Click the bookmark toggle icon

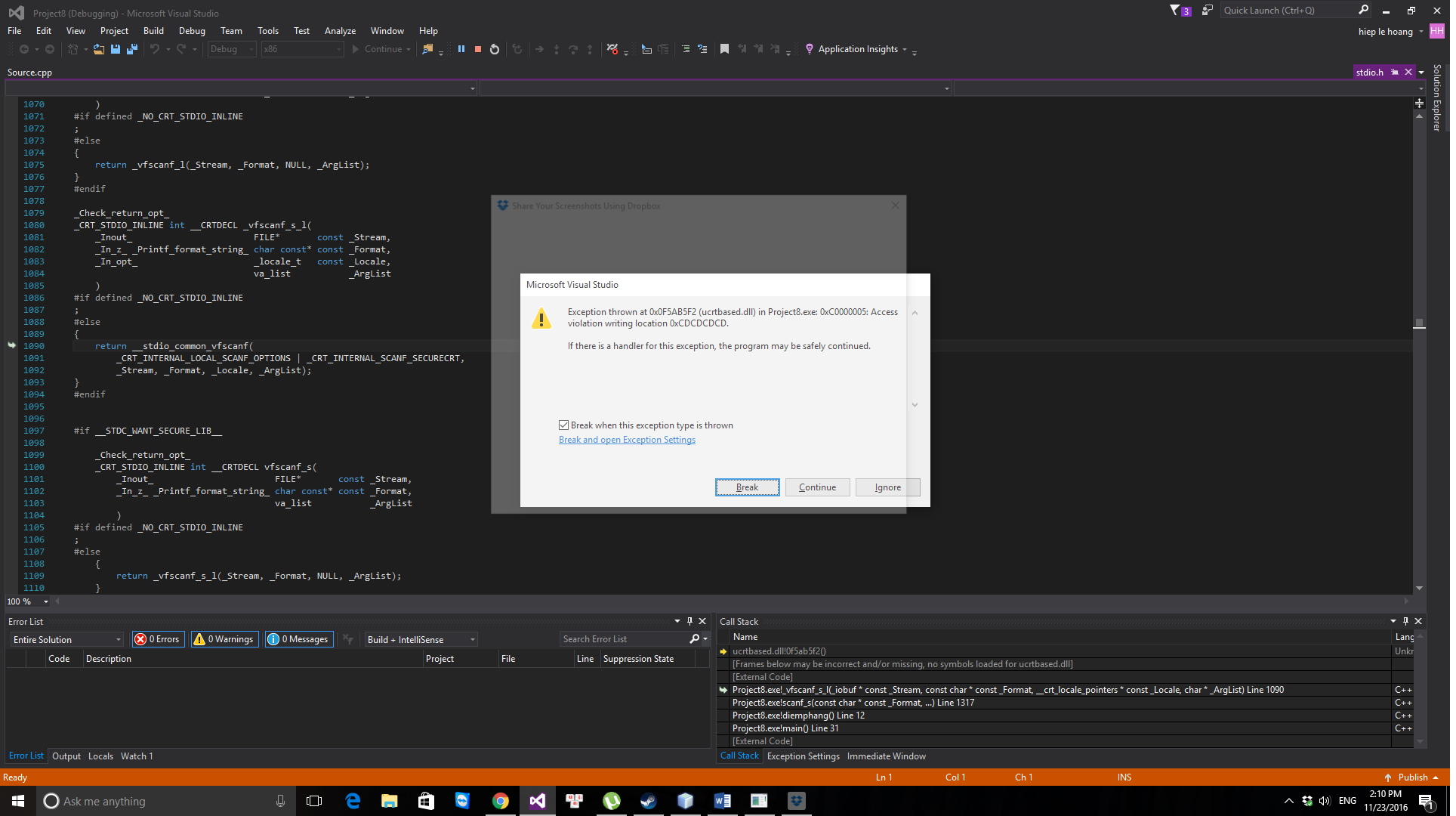[724, 49]
